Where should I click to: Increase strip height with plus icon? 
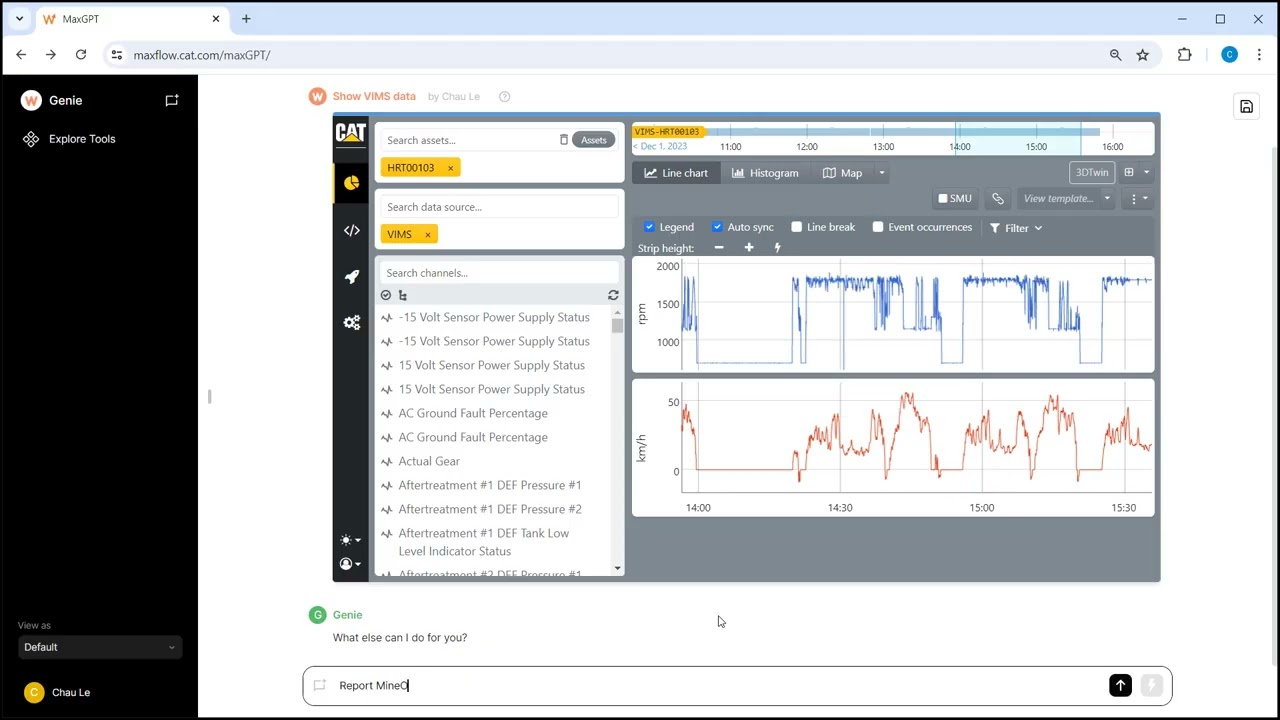pyautogui.click(x=748, y=248)
